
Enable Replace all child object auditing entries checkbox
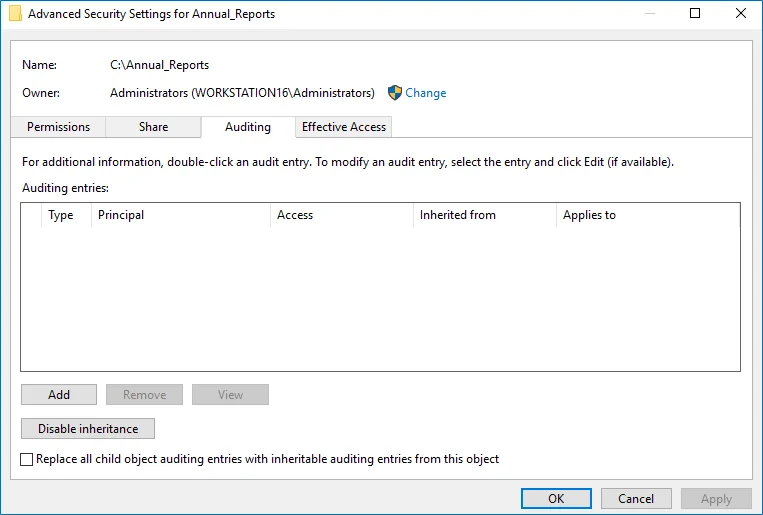27,459
